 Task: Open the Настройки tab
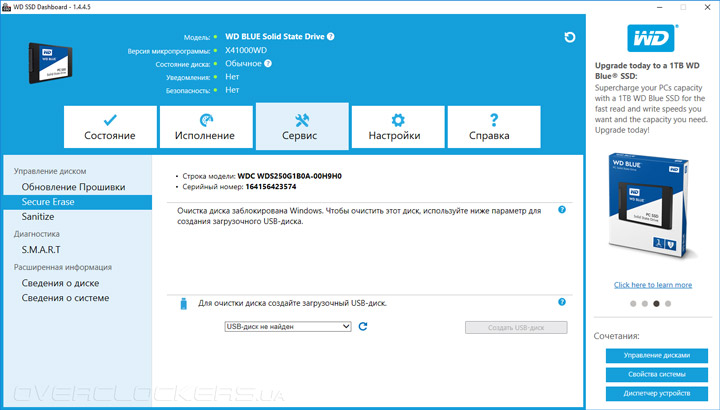click(x=398, y=127)
